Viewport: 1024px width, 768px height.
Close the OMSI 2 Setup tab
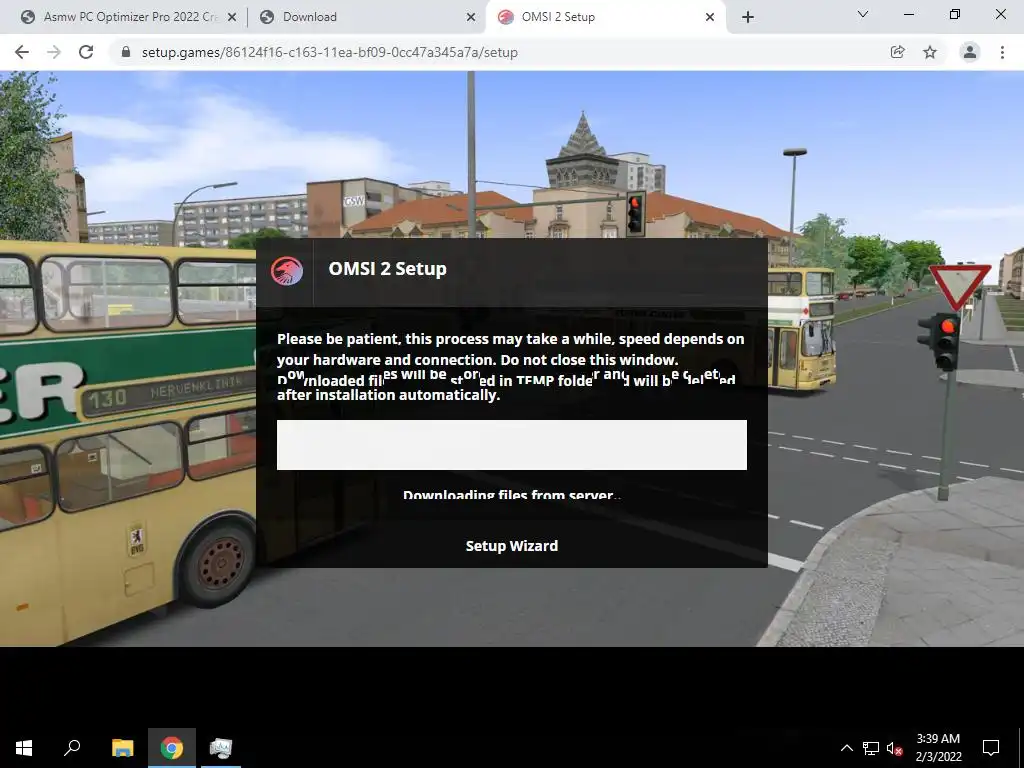click(x=710, y=18)
